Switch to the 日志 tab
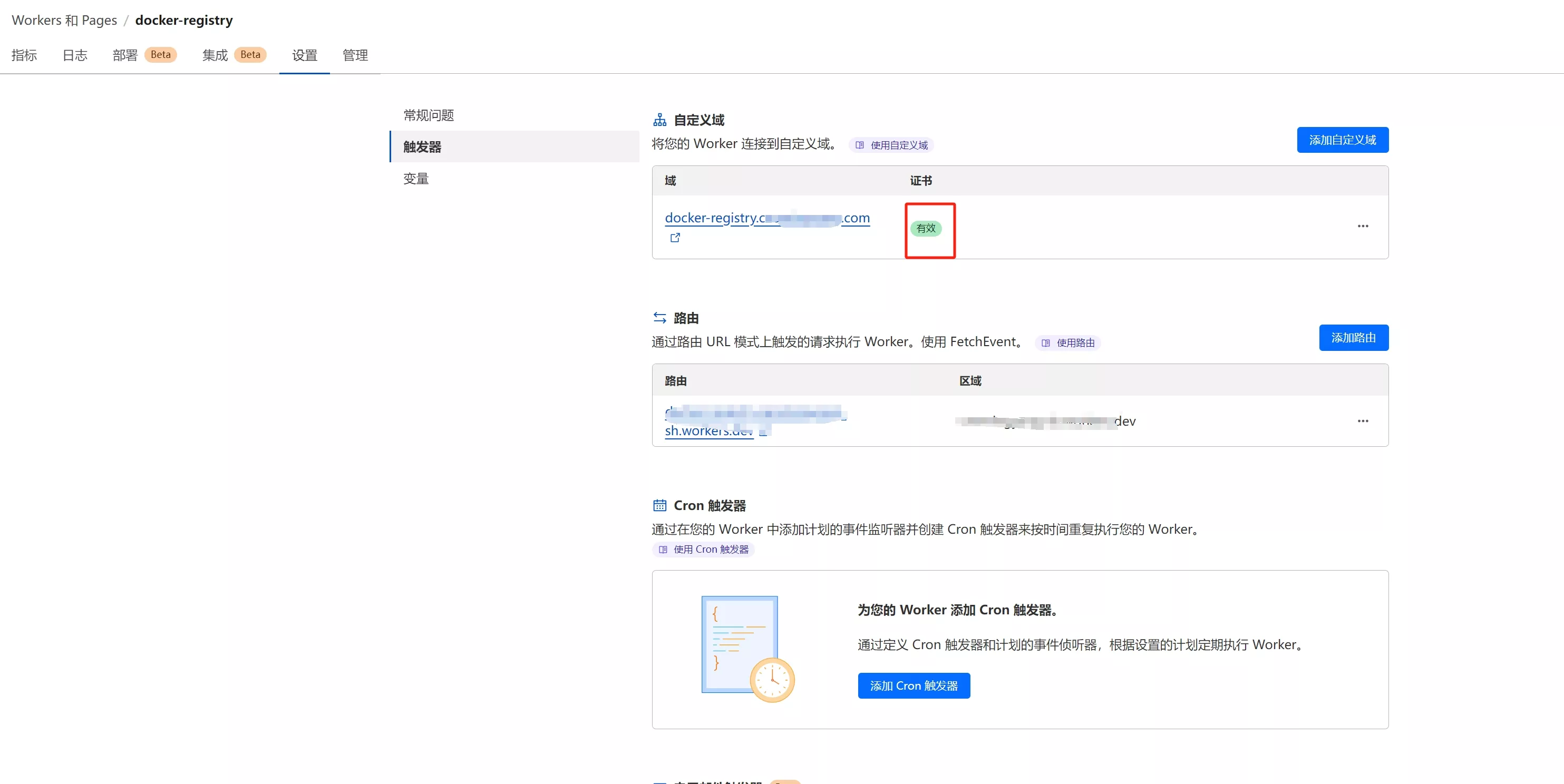 coord(74,55)
